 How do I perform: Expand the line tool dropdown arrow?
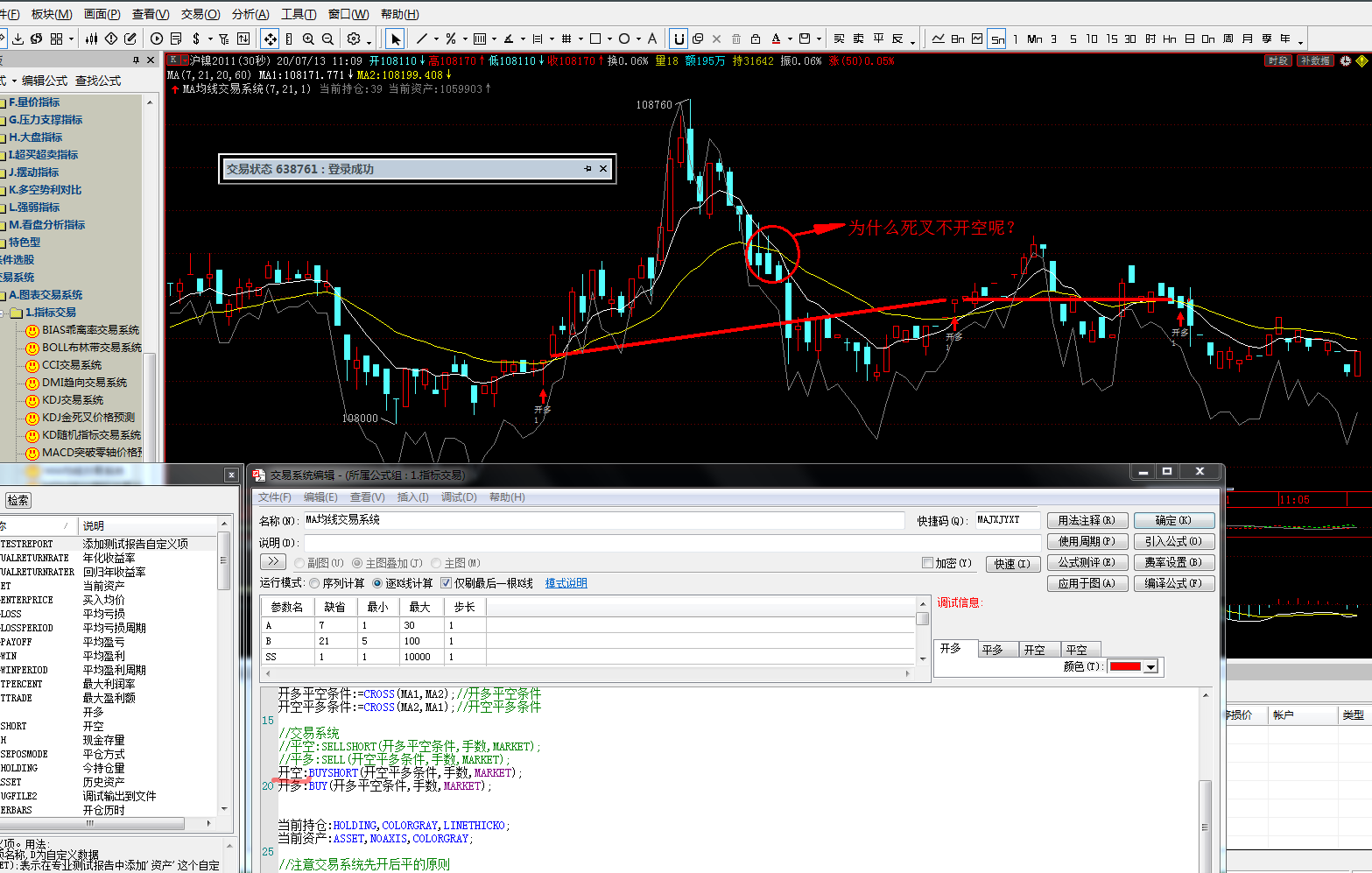point(436,39)
